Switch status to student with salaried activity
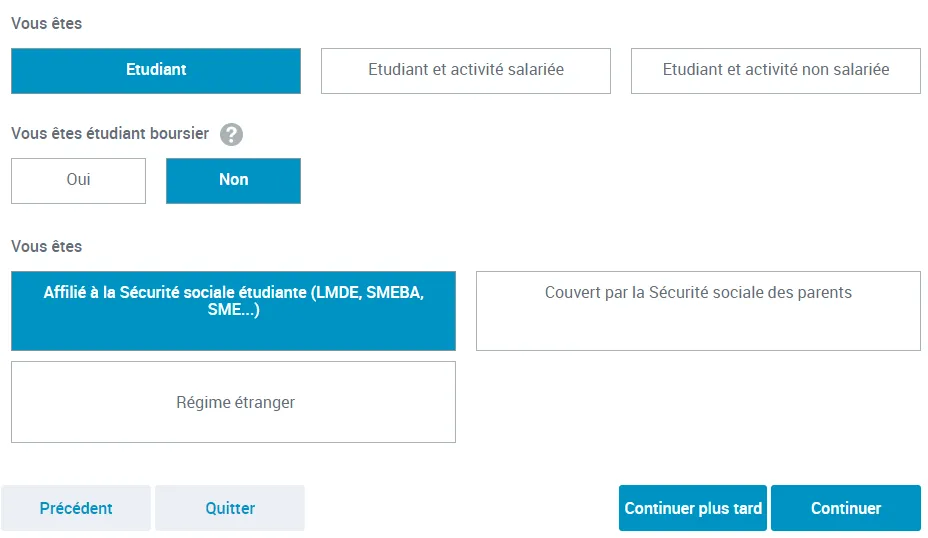This screenshot has height=538, width=928. click(466, 71)
